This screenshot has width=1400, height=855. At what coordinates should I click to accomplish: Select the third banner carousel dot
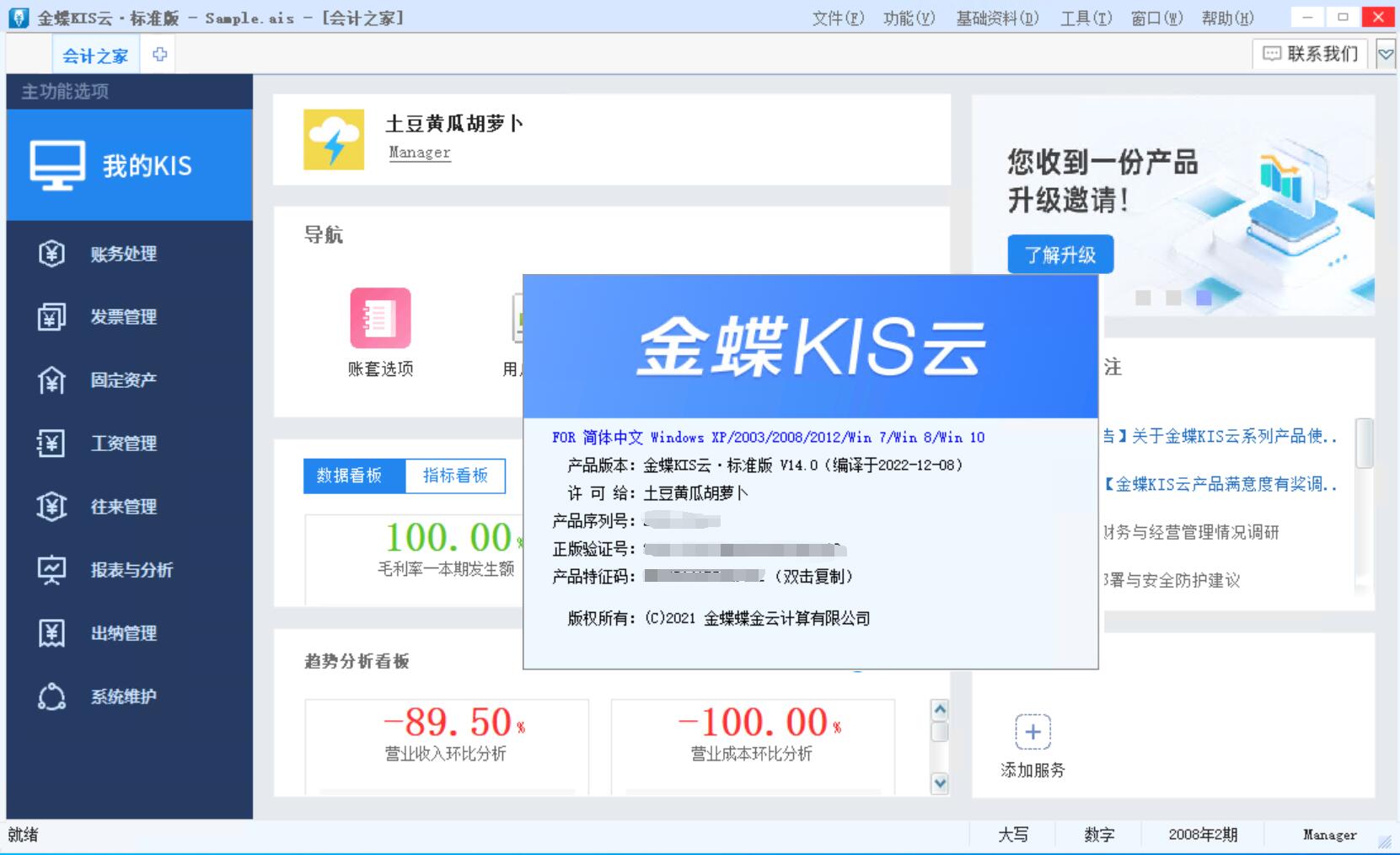click(1204, 298)
